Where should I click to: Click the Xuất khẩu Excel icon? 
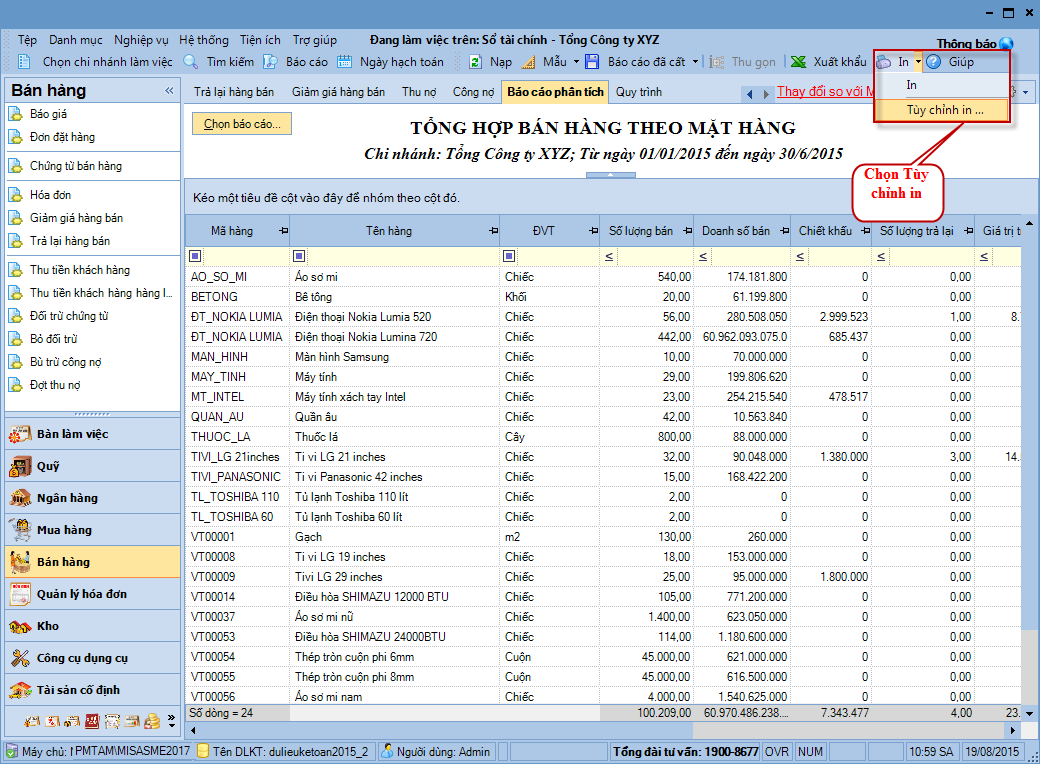coord(799,62)
